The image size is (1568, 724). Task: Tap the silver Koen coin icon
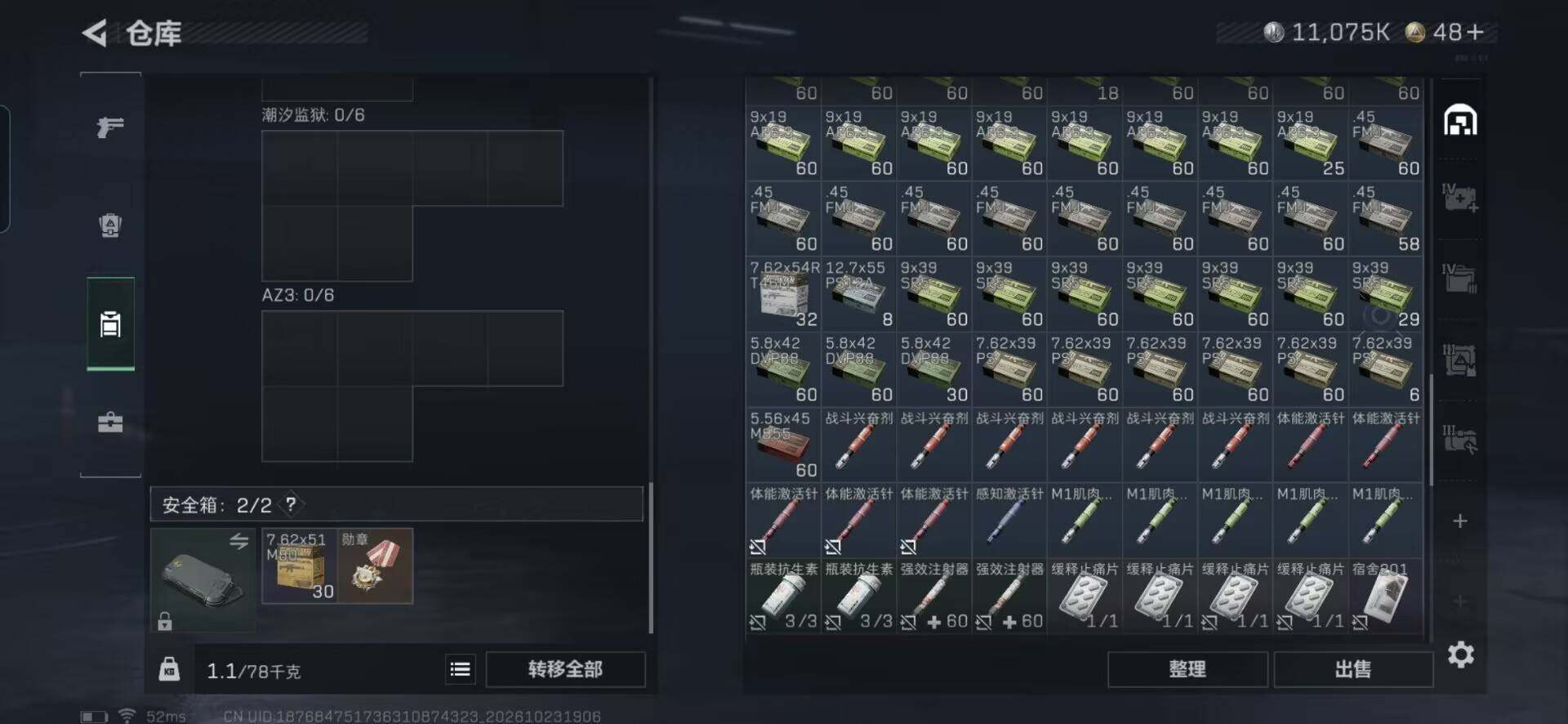(1273, 32)
